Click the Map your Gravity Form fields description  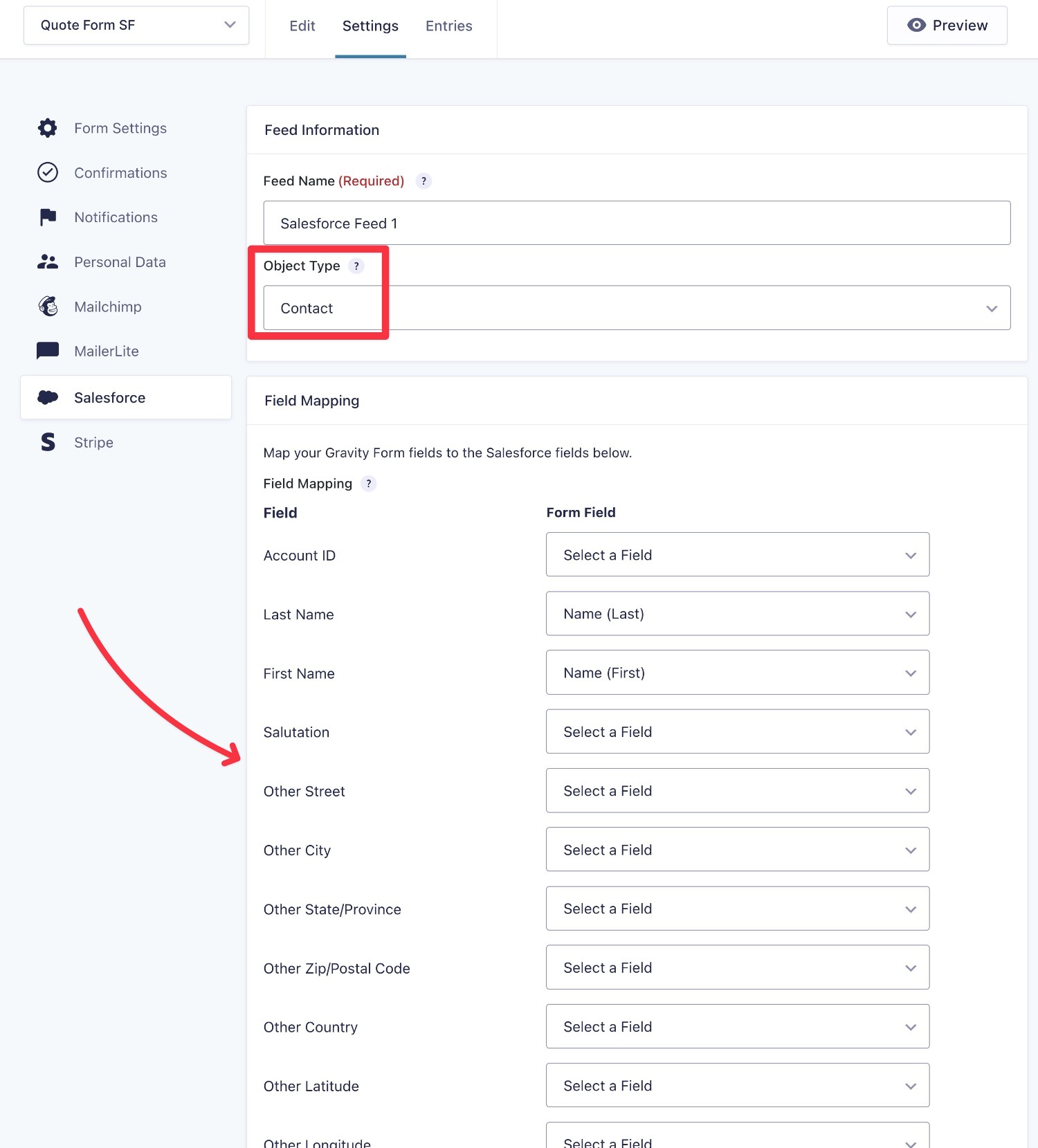click(x=448, y=453)
